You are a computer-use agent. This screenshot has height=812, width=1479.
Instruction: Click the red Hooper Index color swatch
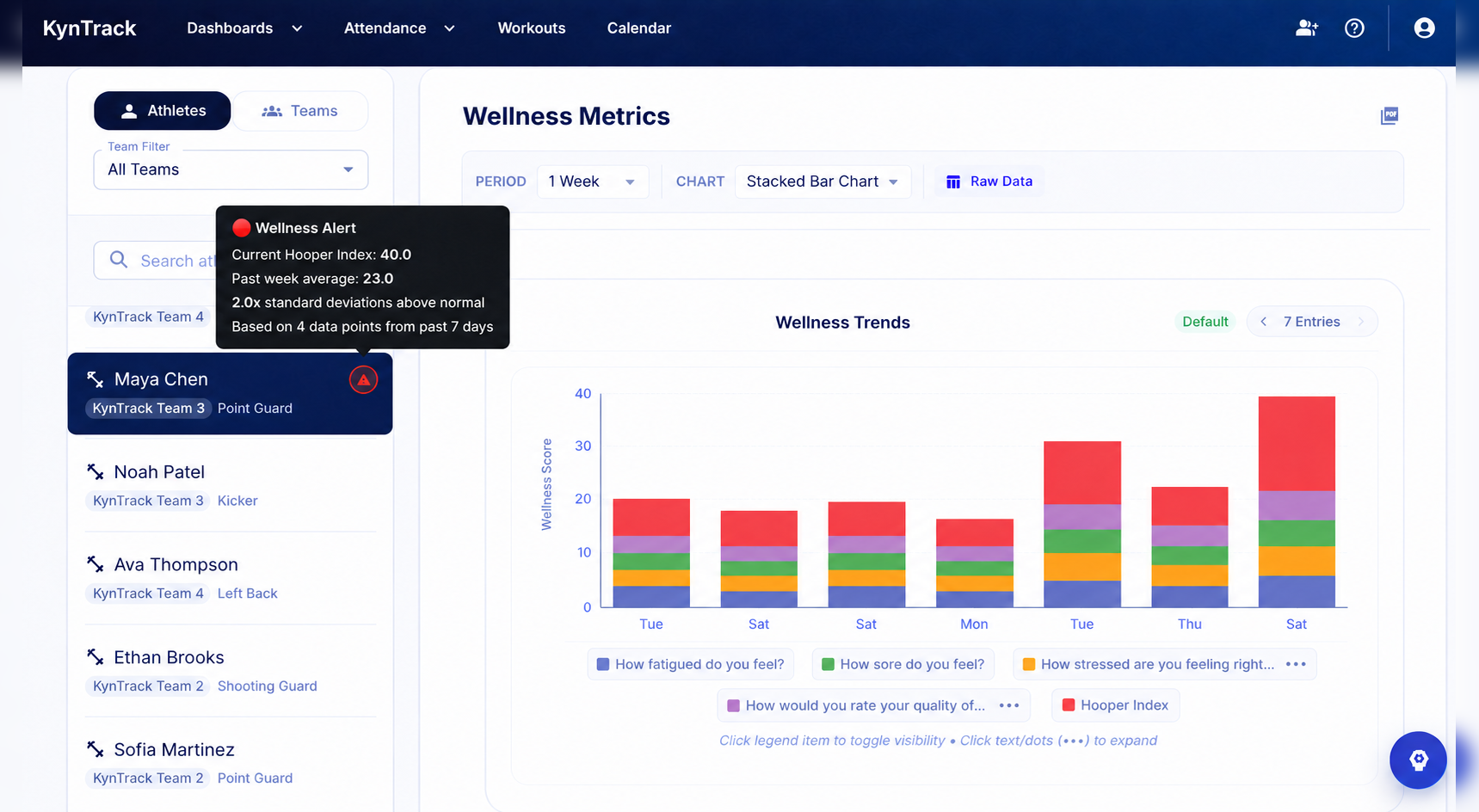click(1069, 705)
